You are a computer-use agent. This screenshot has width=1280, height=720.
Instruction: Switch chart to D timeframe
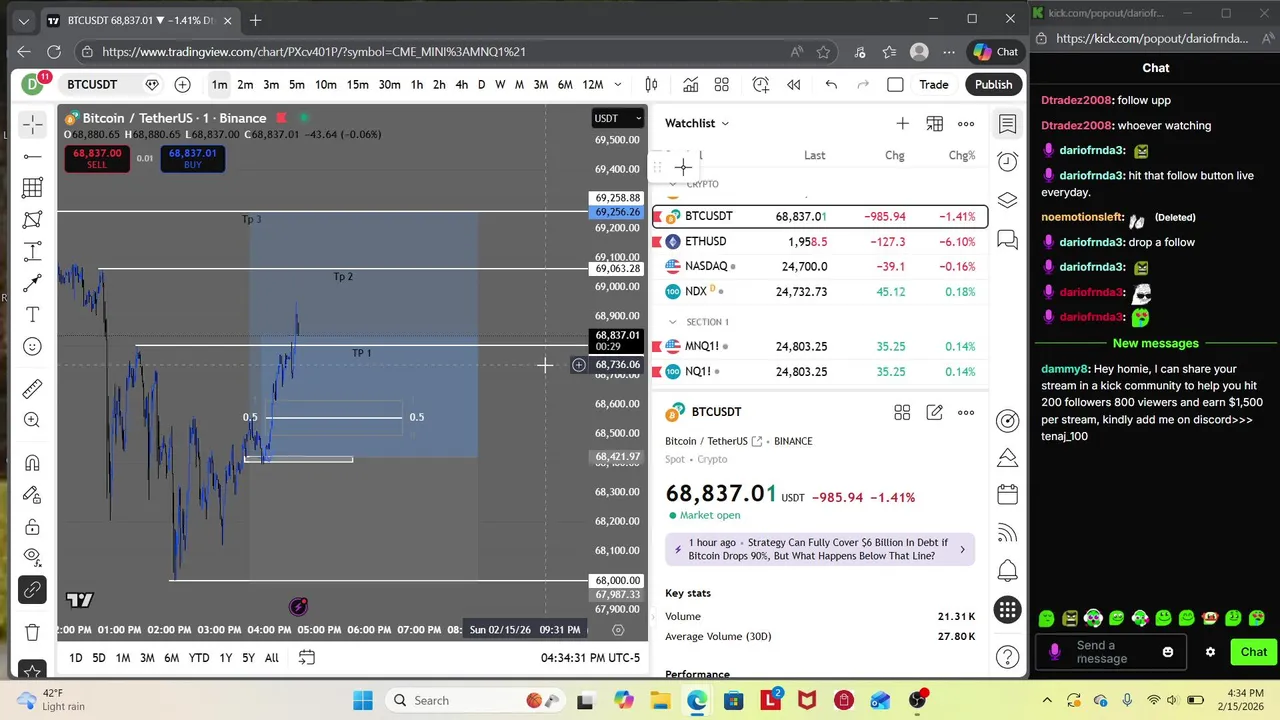481,85
